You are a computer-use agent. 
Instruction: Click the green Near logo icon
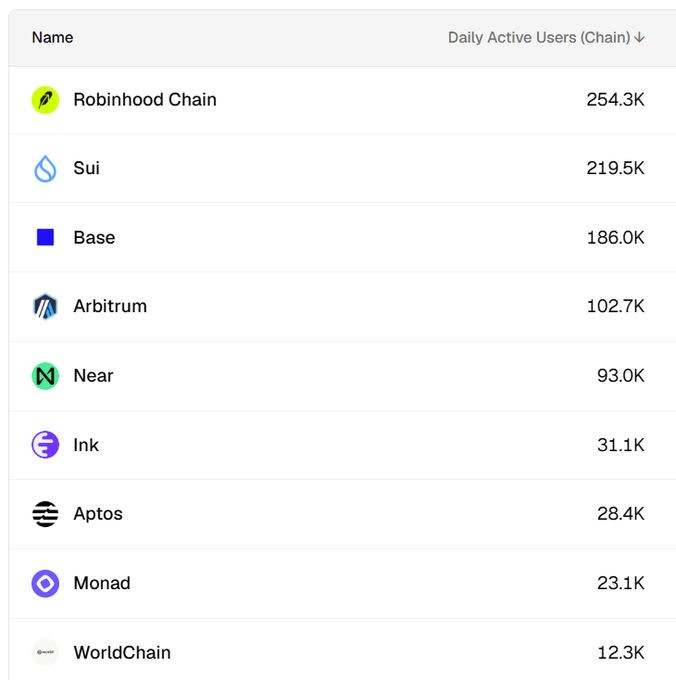click(45, 376)
